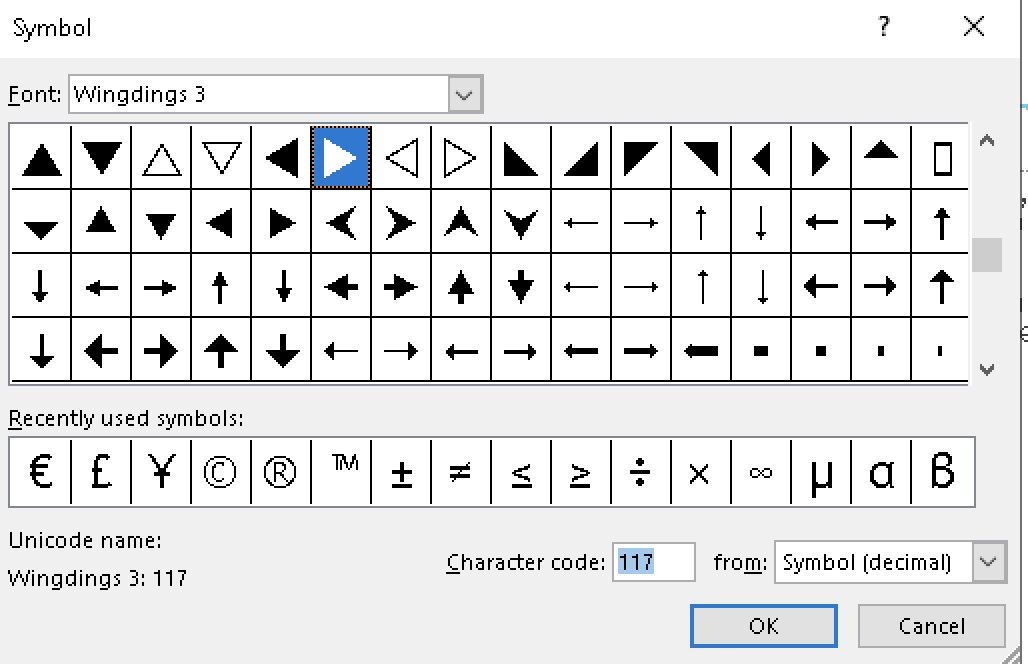Select the Pound sterling recent symbol

pyautogui.click(x=100, y=472)
